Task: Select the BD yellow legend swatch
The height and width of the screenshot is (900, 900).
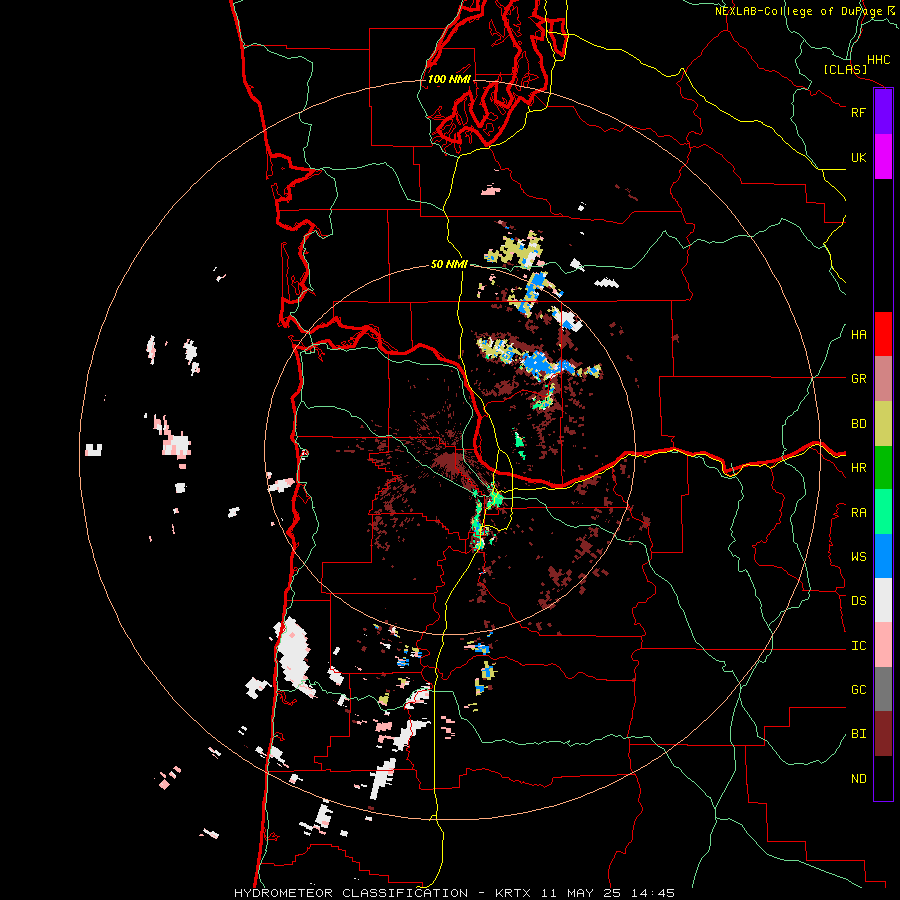Action: tap(883, 423)
